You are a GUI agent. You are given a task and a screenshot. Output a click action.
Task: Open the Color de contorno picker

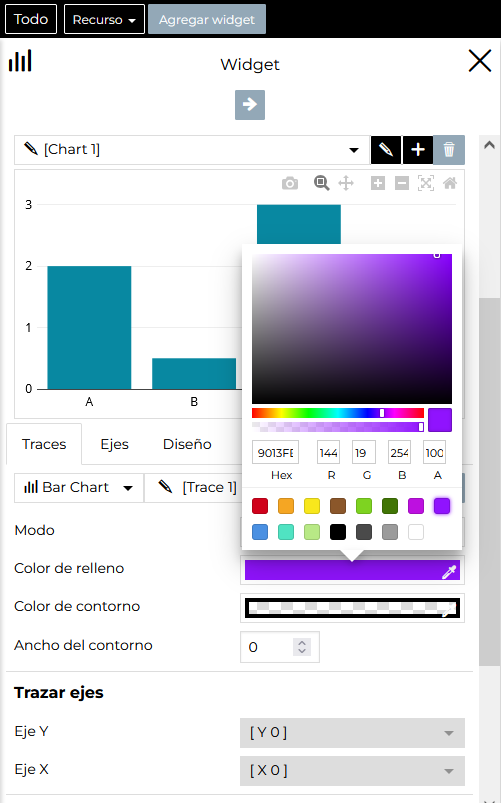(352, 608)
